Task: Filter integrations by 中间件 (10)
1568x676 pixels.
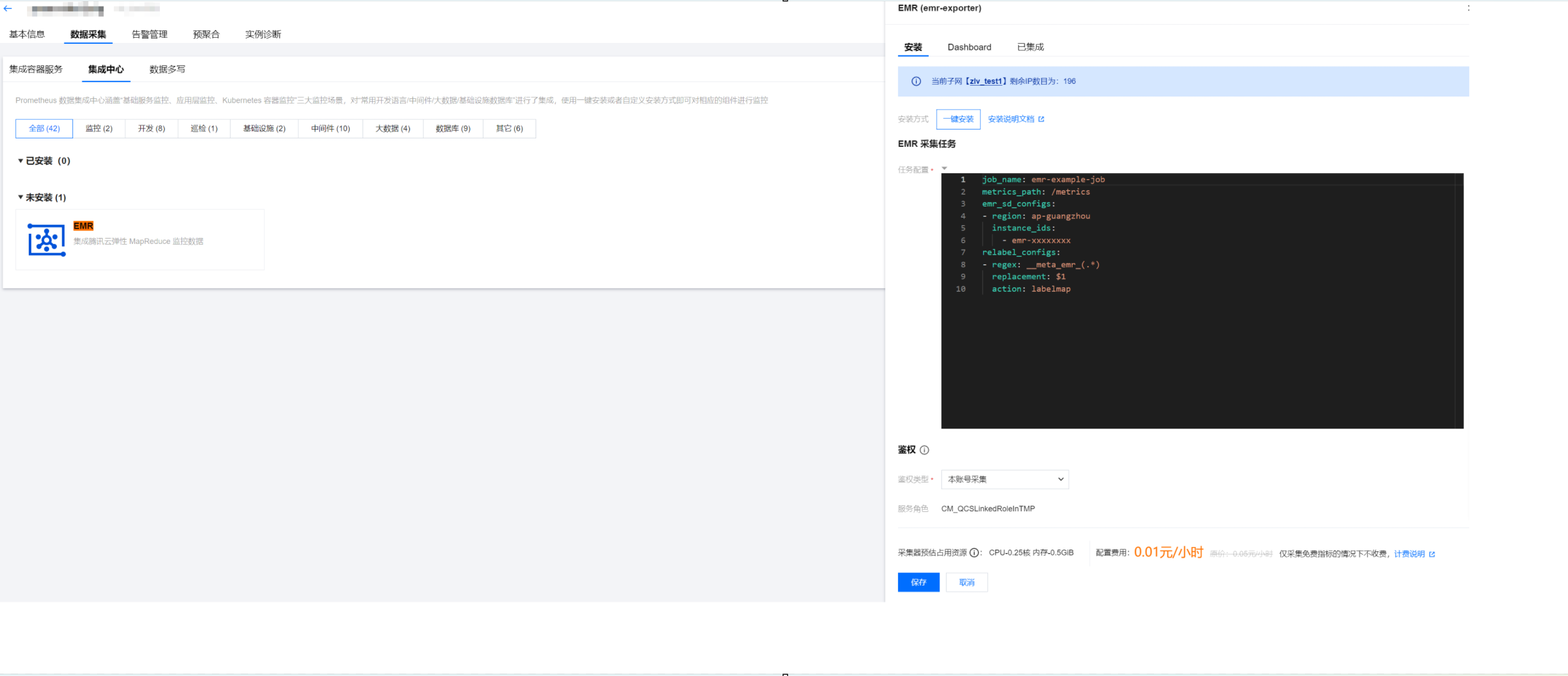Action: click(330, 128)
